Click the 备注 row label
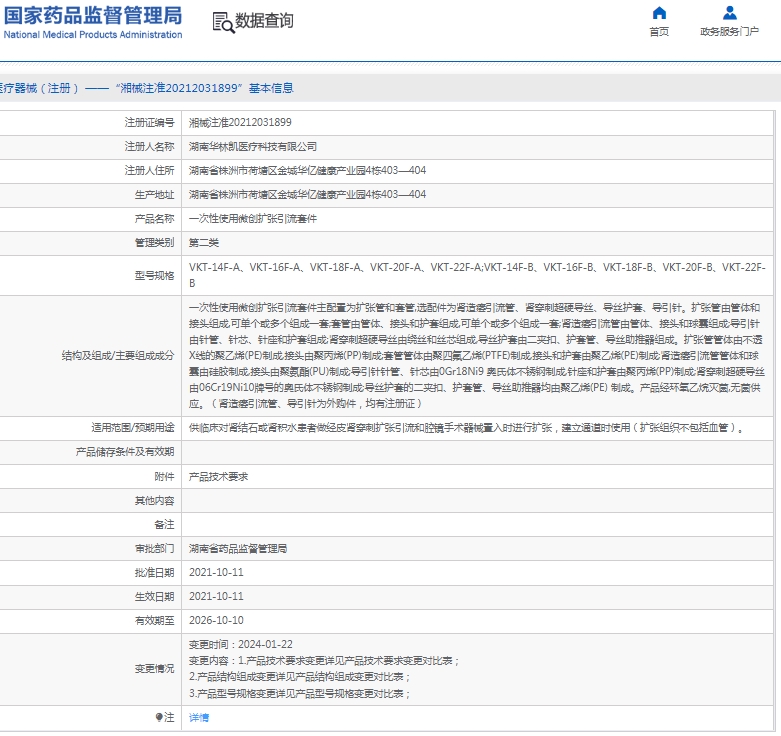This screenshot has width=781, height=736. click(164, 524)
